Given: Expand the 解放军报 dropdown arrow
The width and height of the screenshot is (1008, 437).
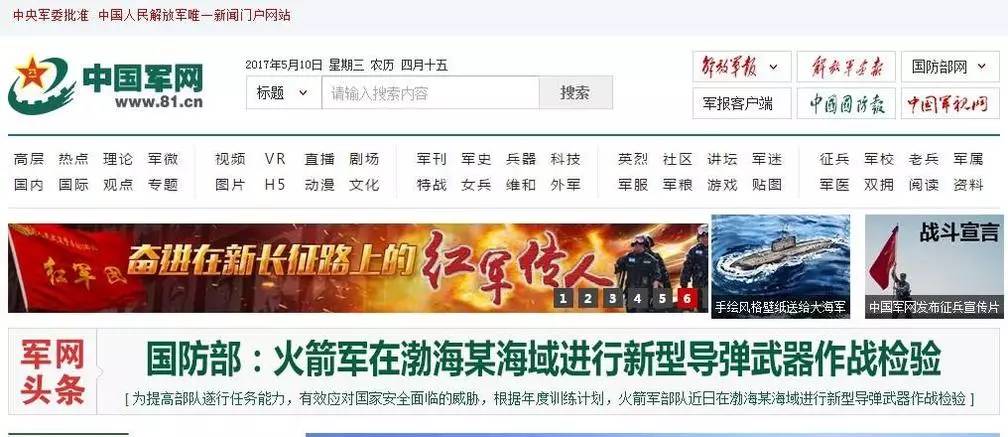Looking at the screenshot, I should click(773, 67).
